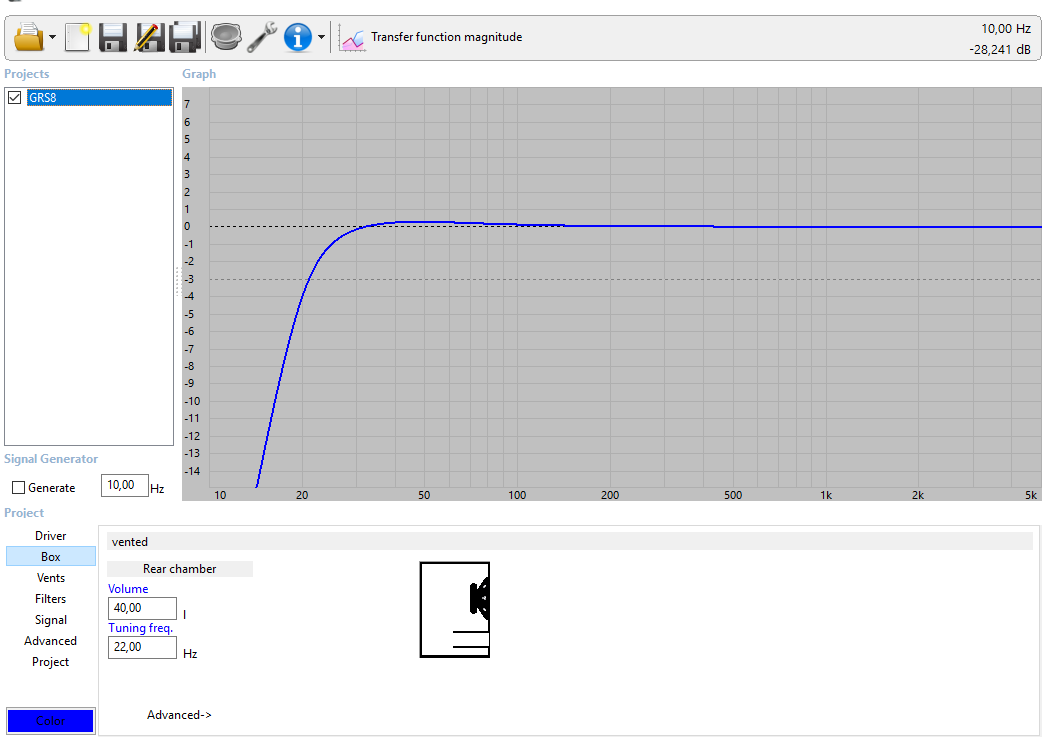Click the Volume label link
Image resolution: width=1046 pixels, height=741 pixels.
tap(128, 589)
